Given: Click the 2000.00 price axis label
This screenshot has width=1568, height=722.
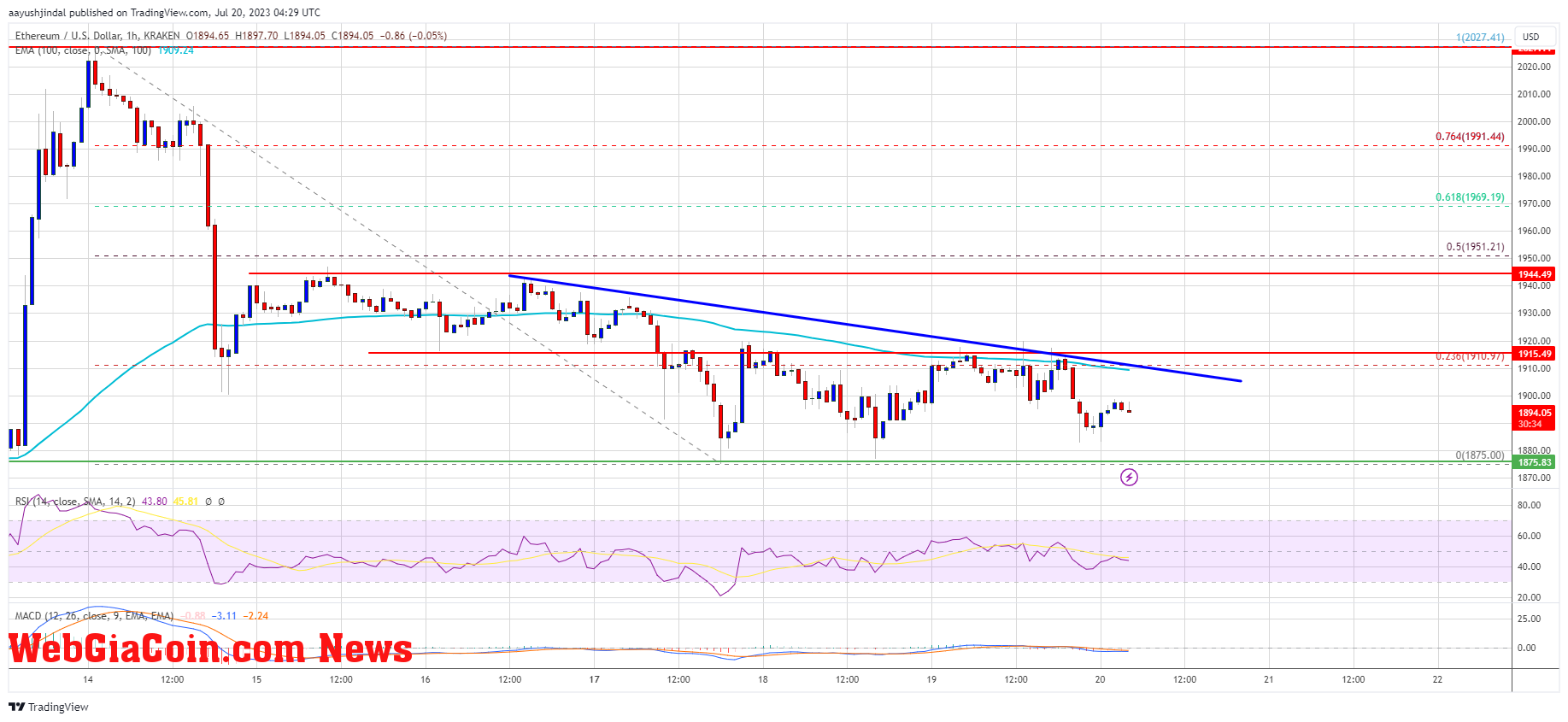Looking at the screenshot, I should pos(1534,121).
